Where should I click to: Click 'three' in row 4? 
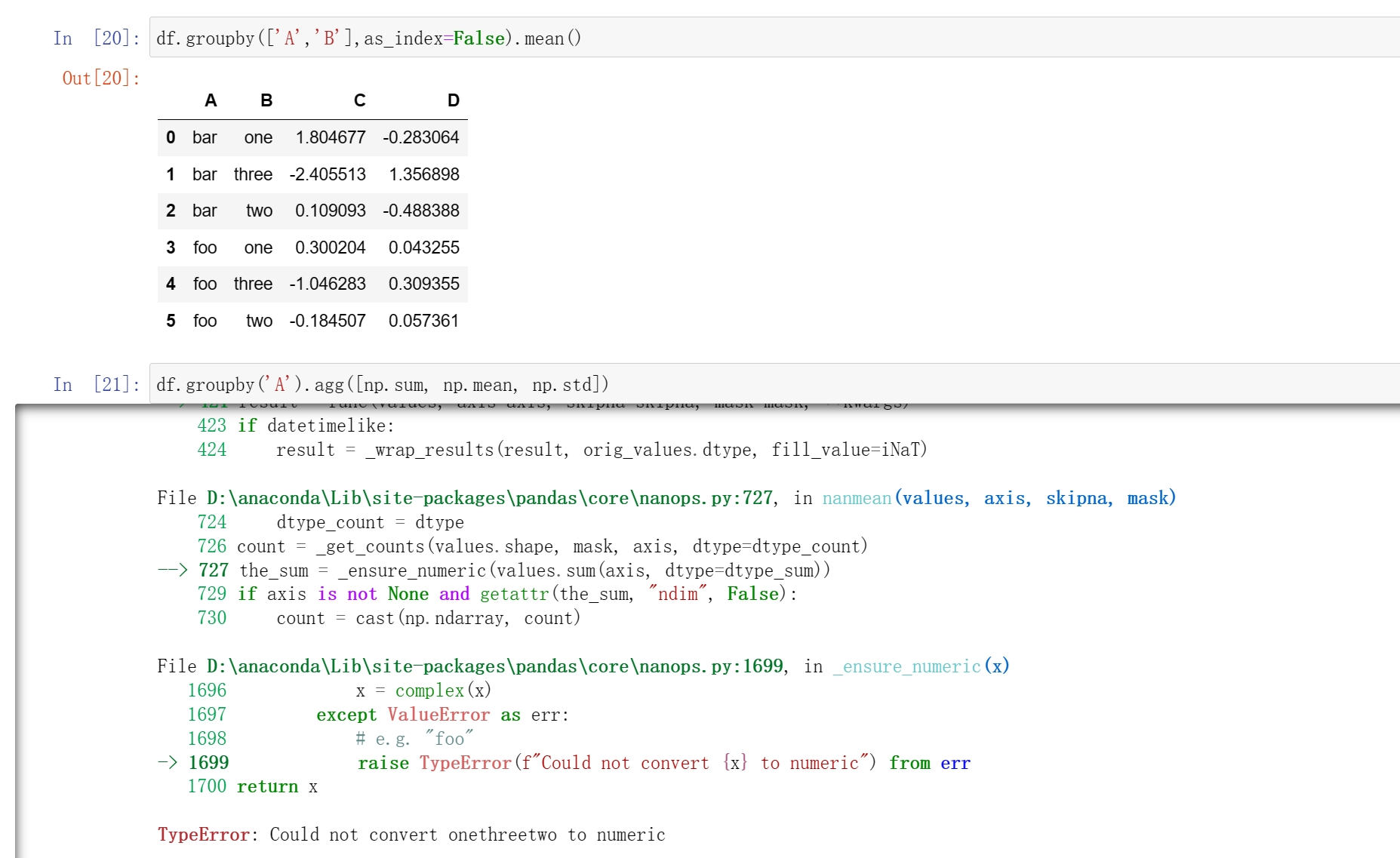(x=253, y=284)
